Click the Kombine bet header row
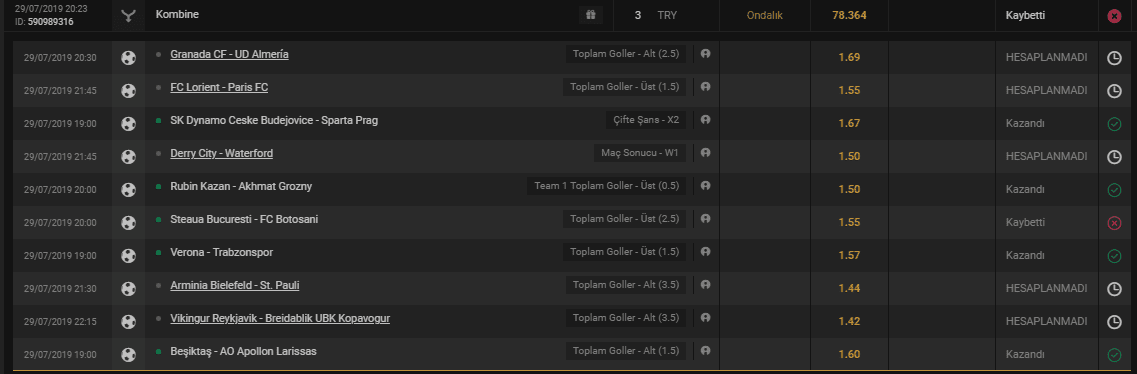This screenshot has height=374, width=1137. (568, 15)
